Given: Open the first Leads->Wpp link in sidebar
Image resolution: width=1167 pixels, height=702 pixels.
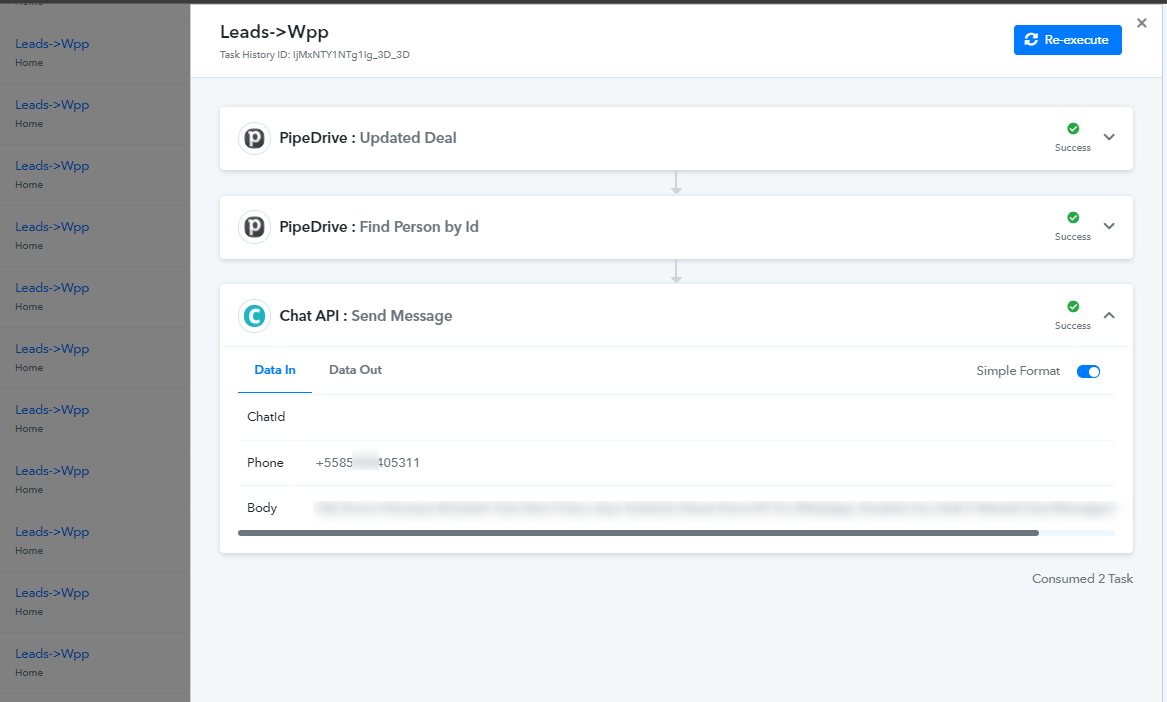Looking at the screenshot, I should click(52, 44).
